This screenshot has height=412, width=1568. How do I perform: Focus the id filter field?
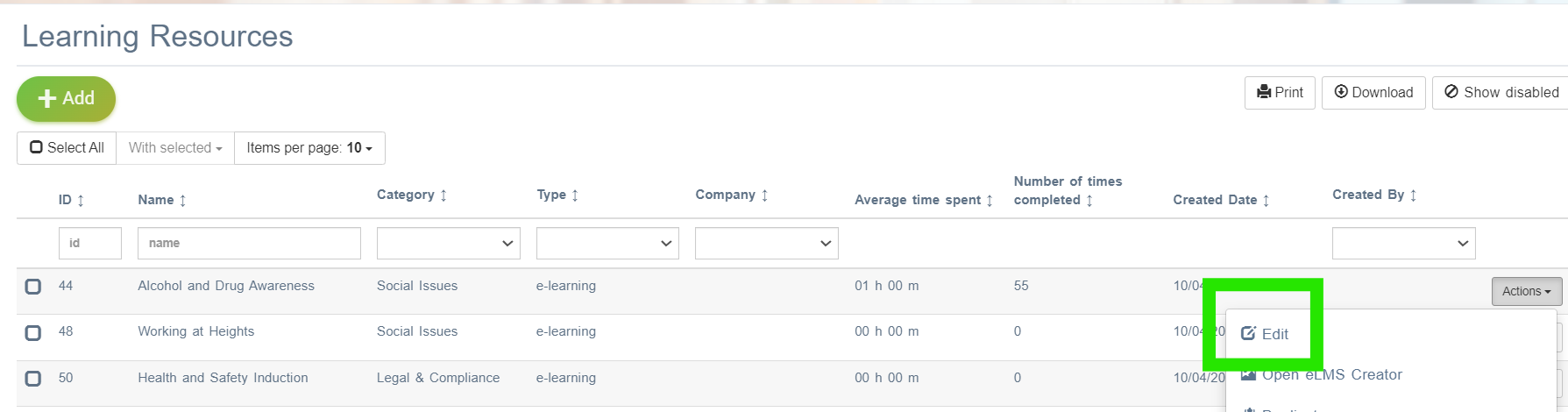pos(90,244)
